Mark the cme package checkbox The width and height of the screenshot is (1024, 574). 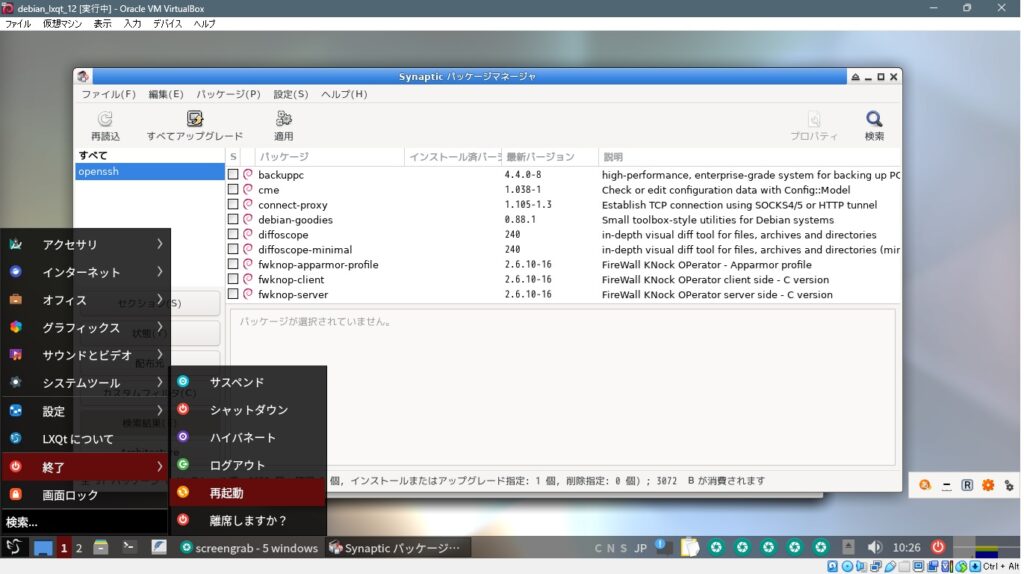232,189
